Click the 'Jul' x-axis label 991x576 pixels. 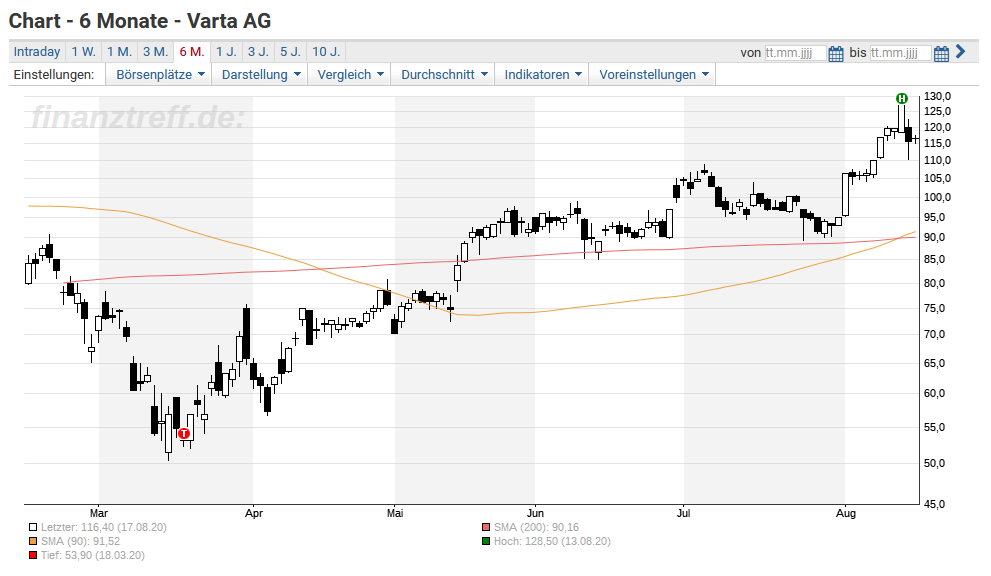(683, 513)
